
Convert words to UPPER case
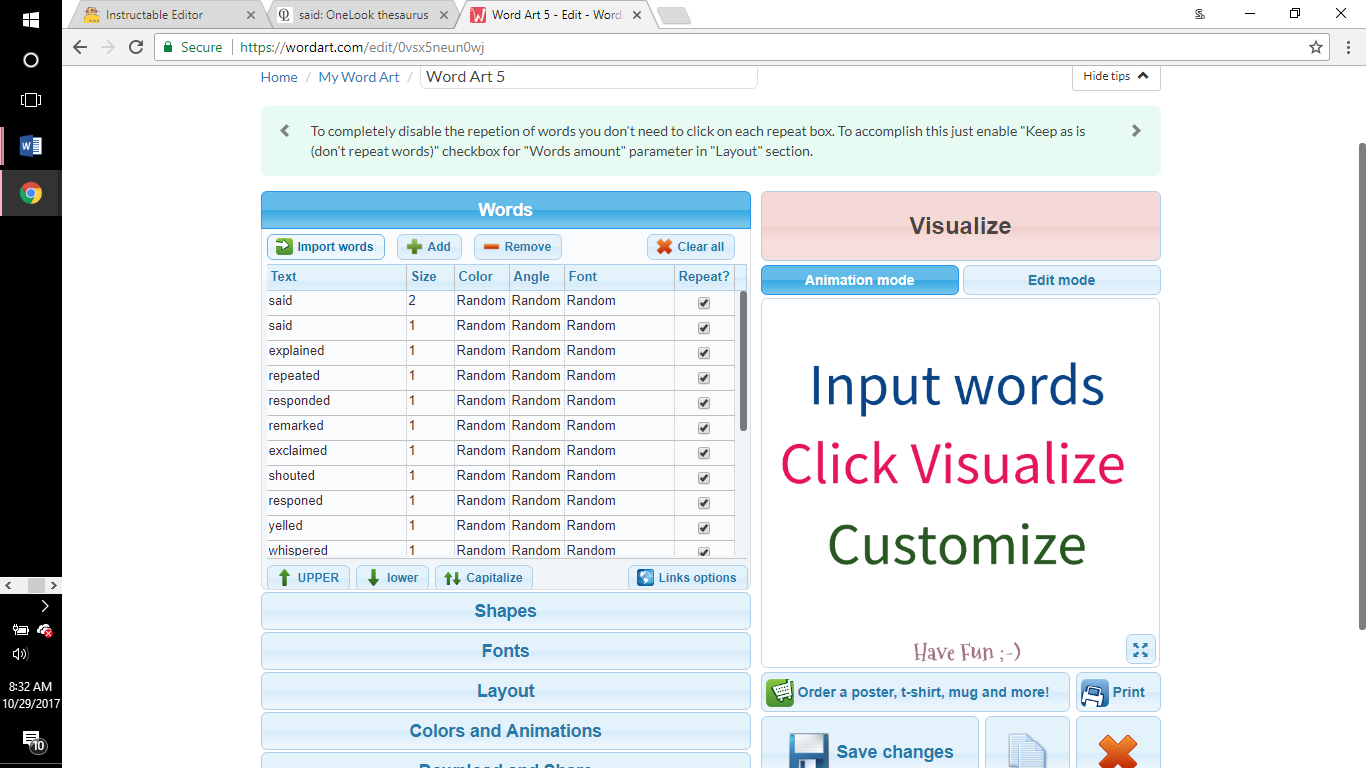[309, 577]
